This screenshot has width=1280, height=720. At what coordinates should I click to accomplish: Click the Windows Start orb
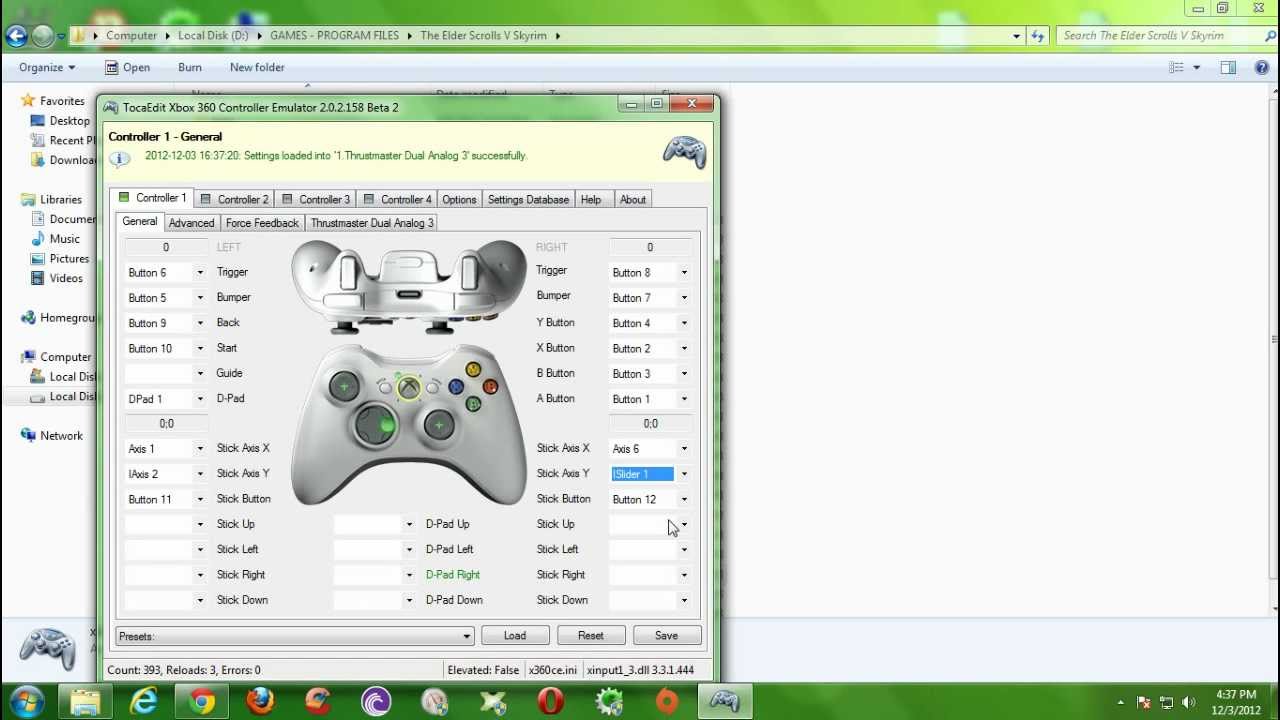tap(27, 701)
